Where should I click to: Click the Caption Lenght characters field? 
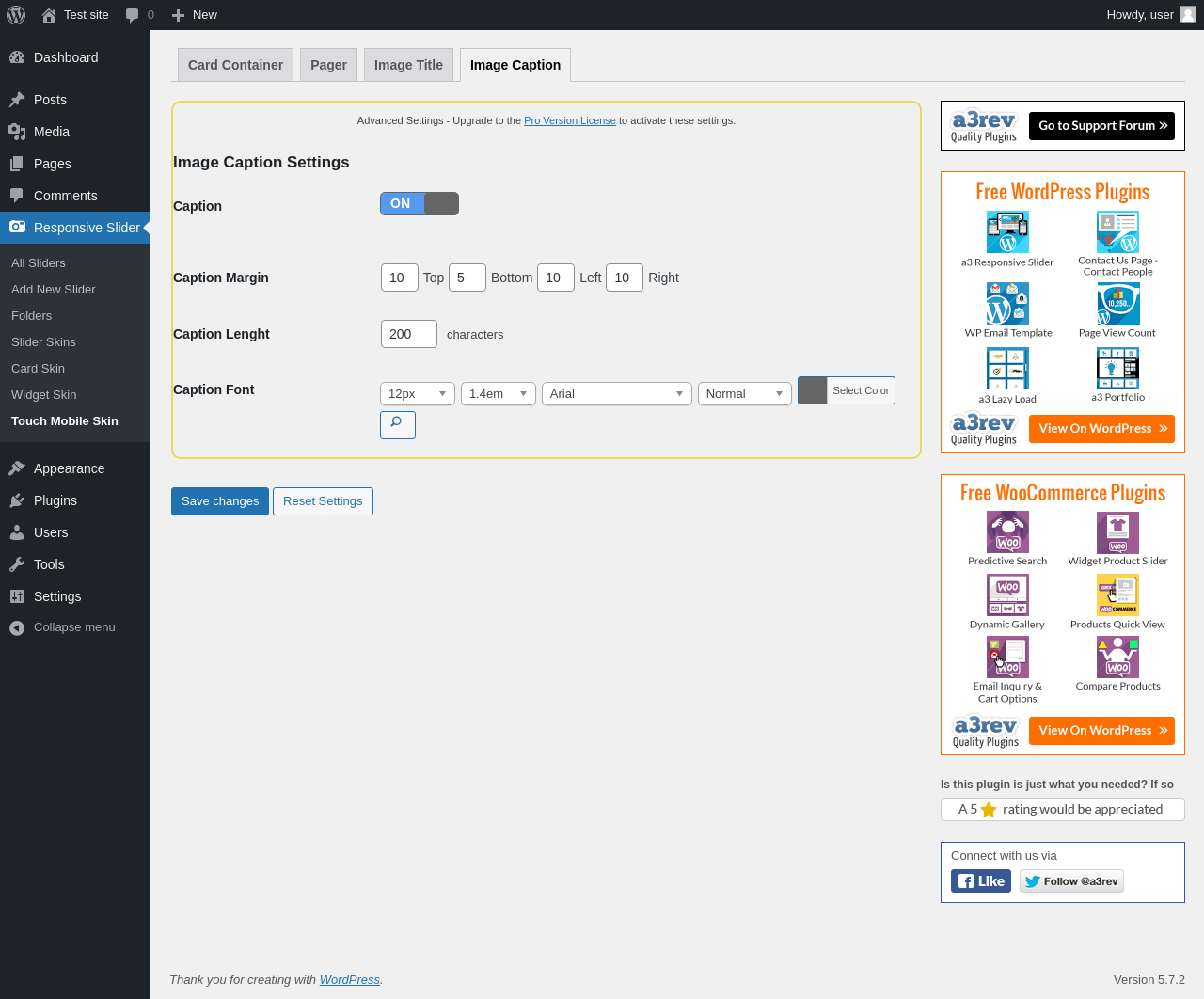click(409, 334)
